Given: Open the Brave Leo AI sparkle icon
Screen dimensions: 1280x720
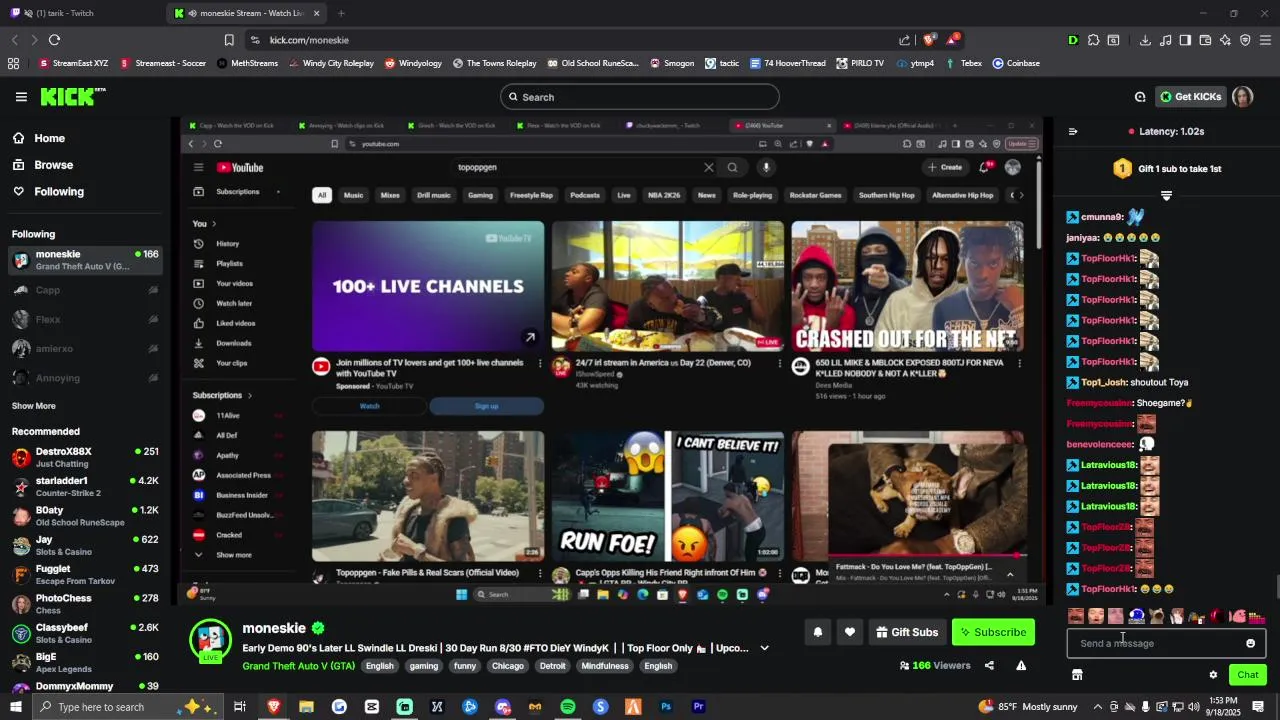Looking at the screenshot, I should 1226,40.
